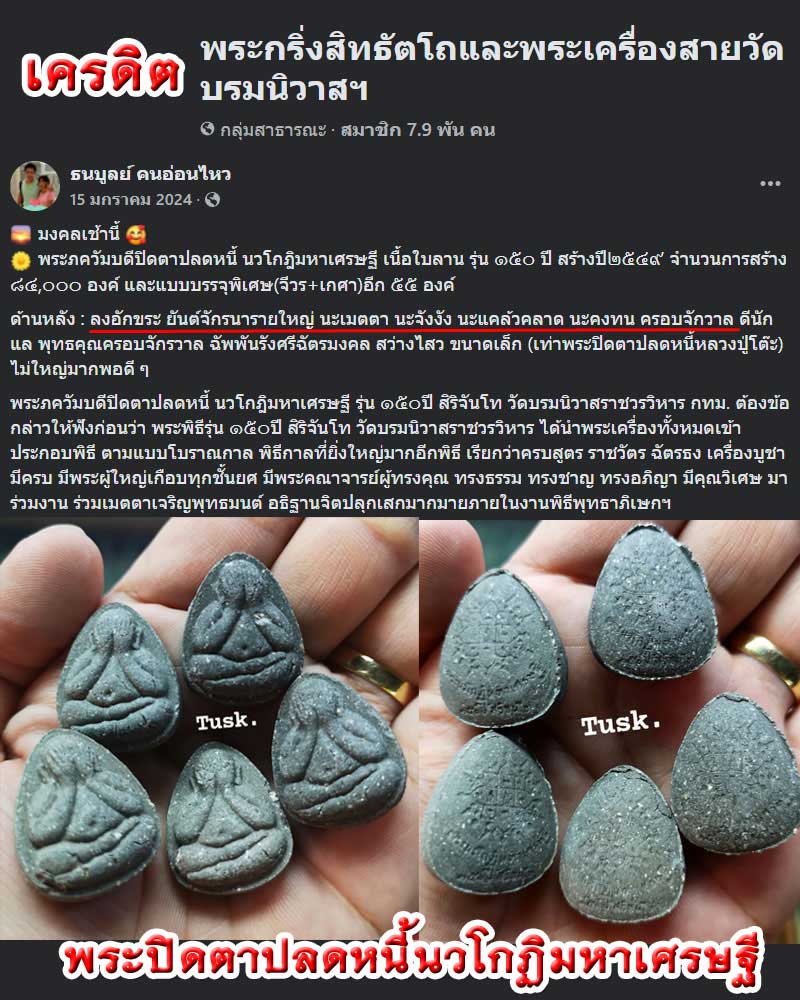Open profile of ธนบูลย์ คนอ่อนไหว

[151, 173]
